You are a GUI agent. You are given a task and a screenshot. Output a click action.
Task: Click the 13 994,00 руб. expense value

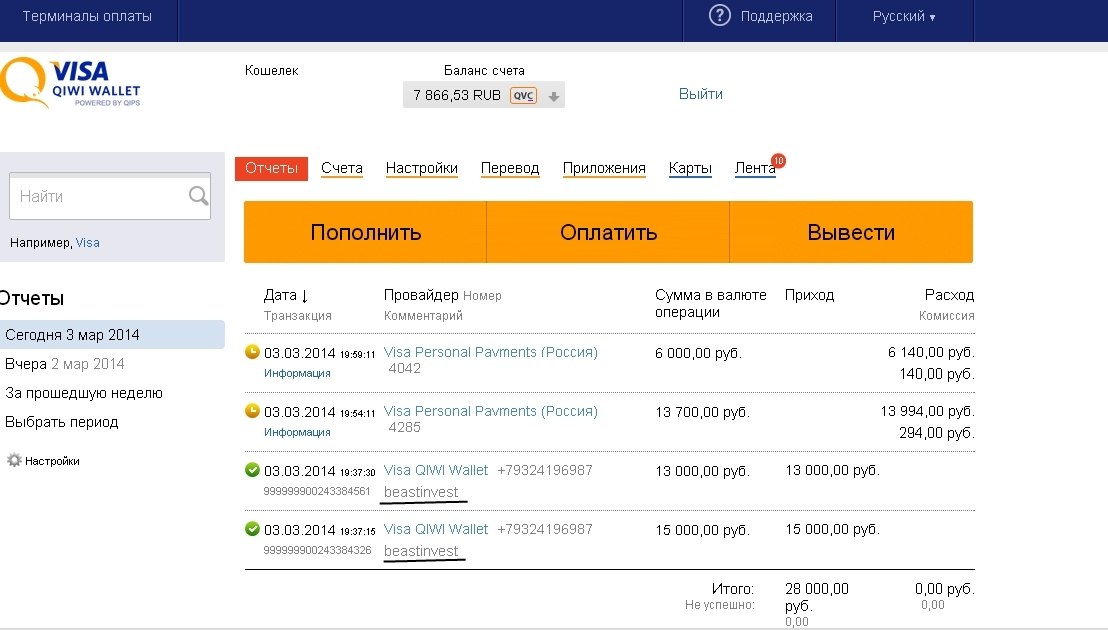pos(928,411)
